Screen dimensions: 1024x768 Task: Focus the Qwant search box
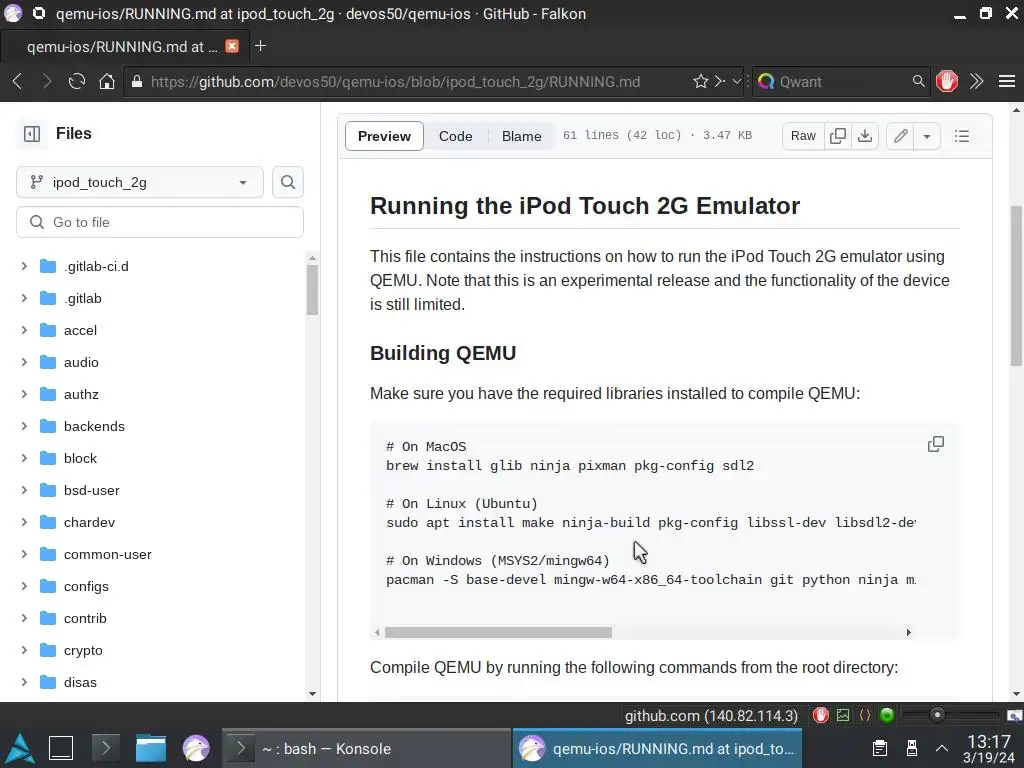(x=842, y=82)
